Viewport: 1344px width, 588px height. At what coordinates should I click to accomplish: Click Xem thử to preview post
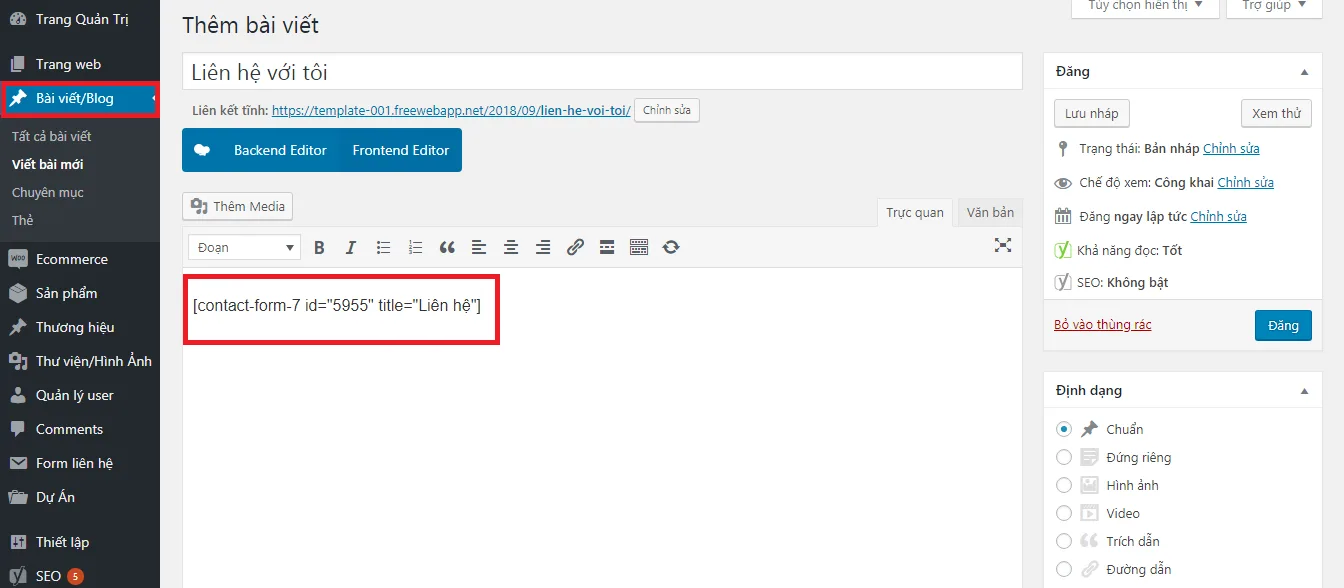click(1277, 113)
